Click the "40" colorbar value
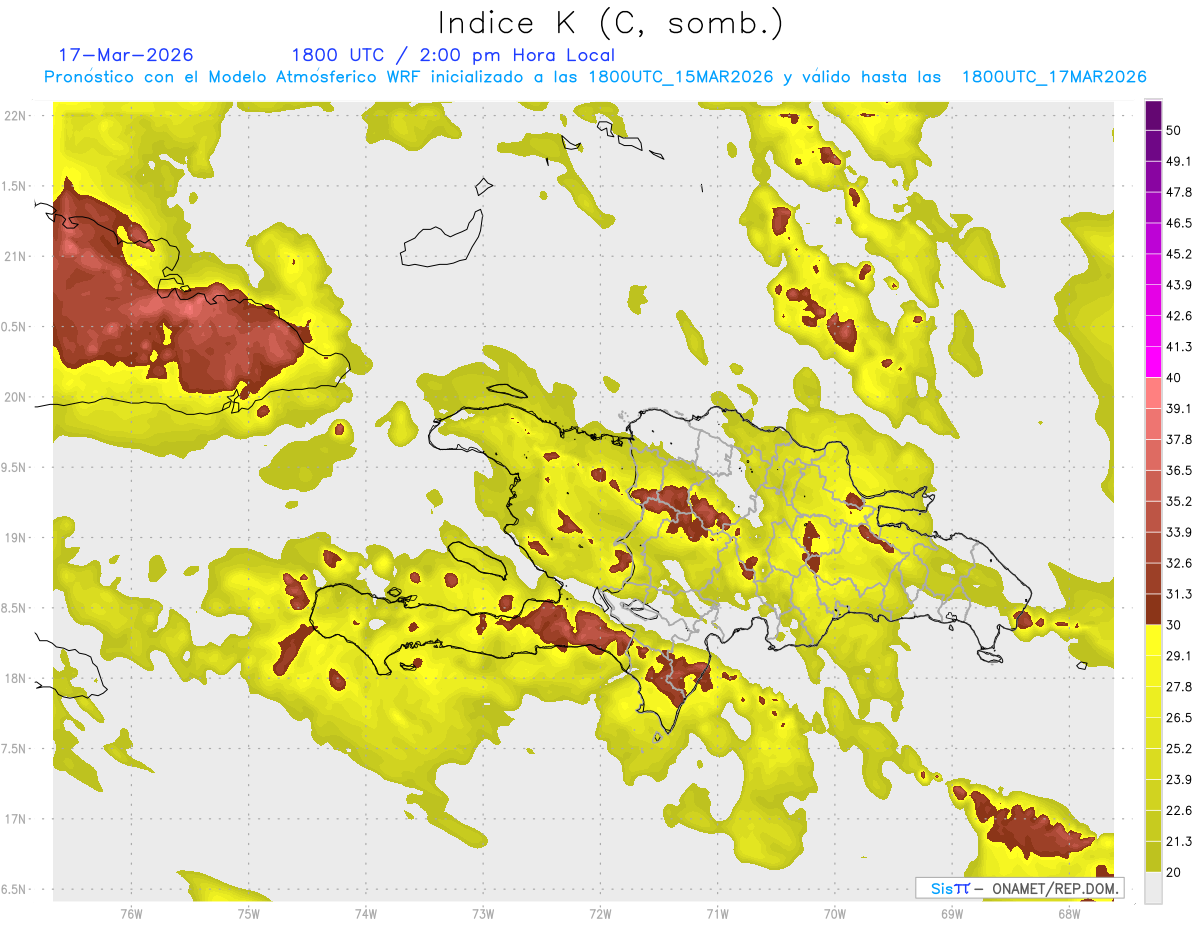Viewport: 1200px width, 927px height. click(1174, 378)
